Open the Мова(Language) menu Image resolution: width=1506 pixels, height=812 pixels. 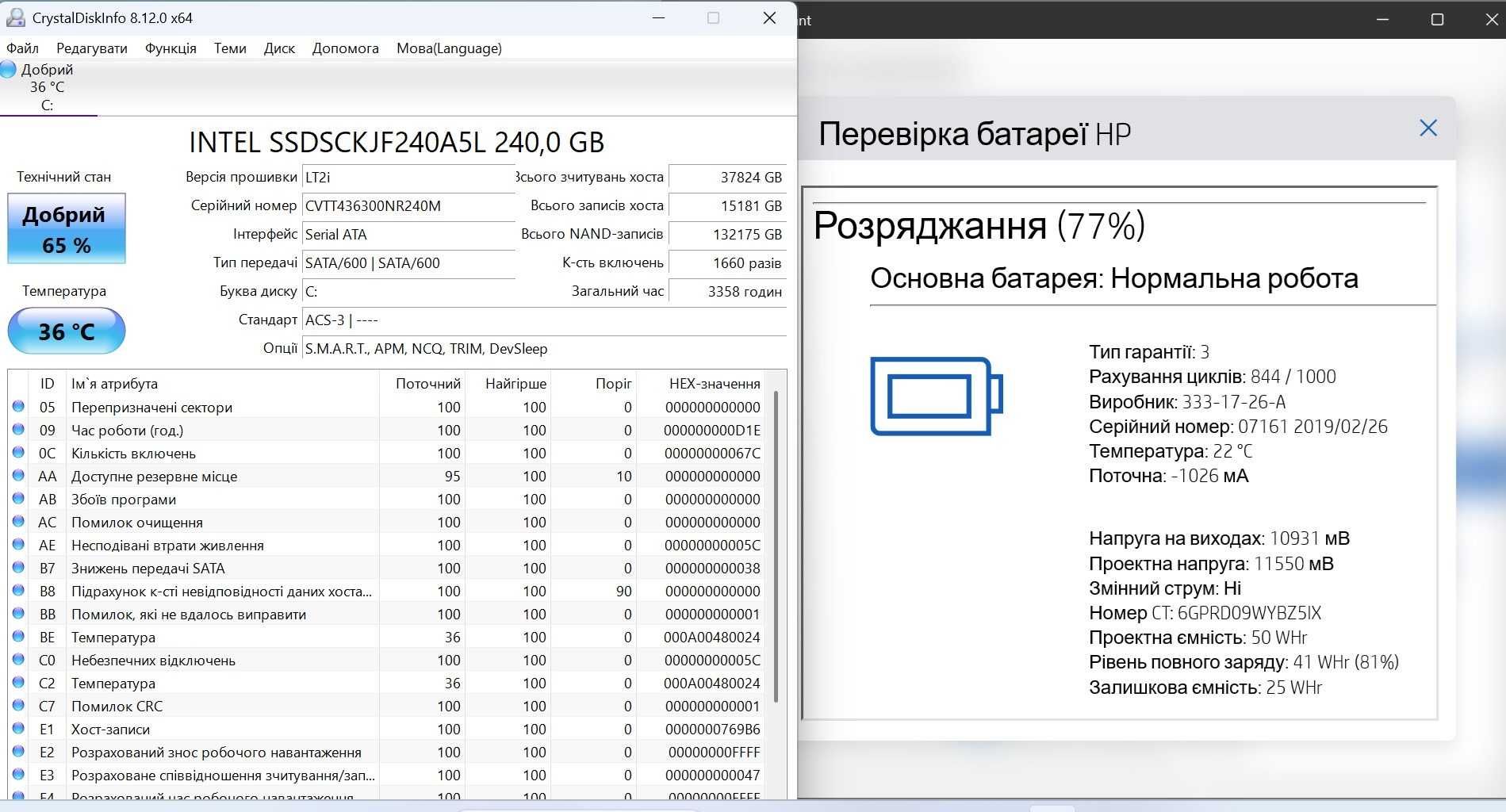click(x=449, y=48)
